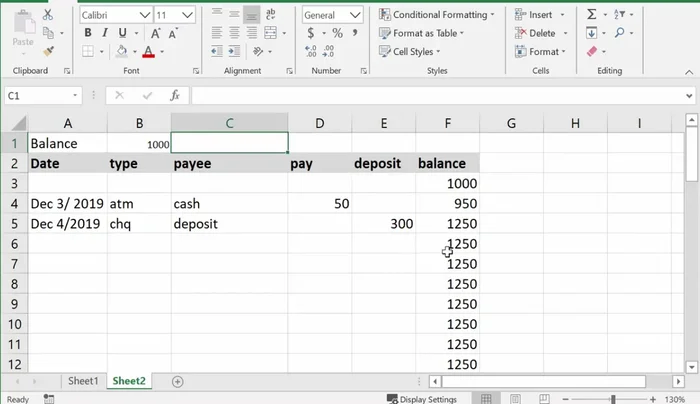Viewport: 700px width, 404px height.
Task: Toggle Wrap Text icon
Action: tap(271, 15)
